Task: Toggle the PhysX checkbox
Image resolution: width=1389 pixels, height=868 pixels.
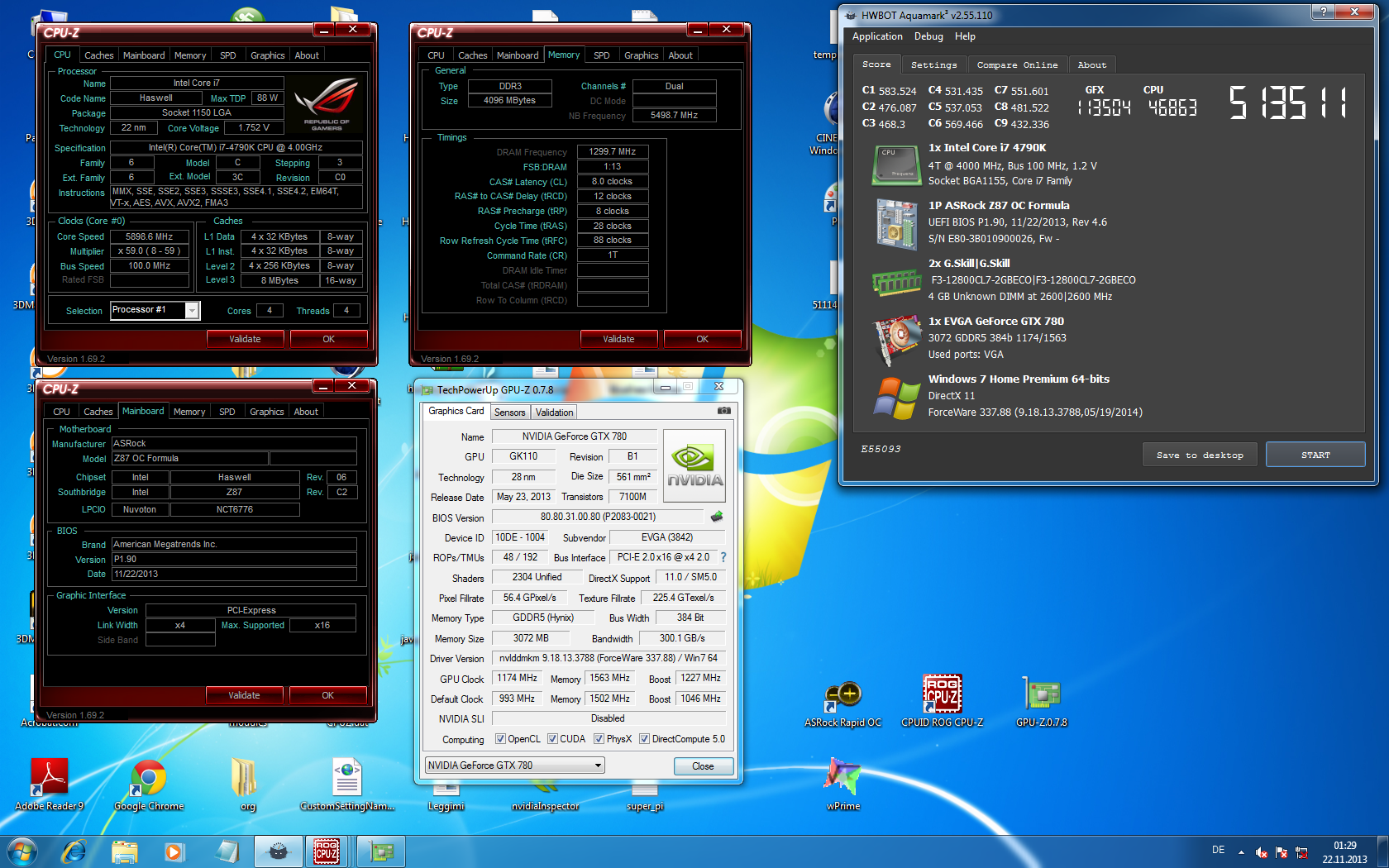Action: (x=599, y=739)
